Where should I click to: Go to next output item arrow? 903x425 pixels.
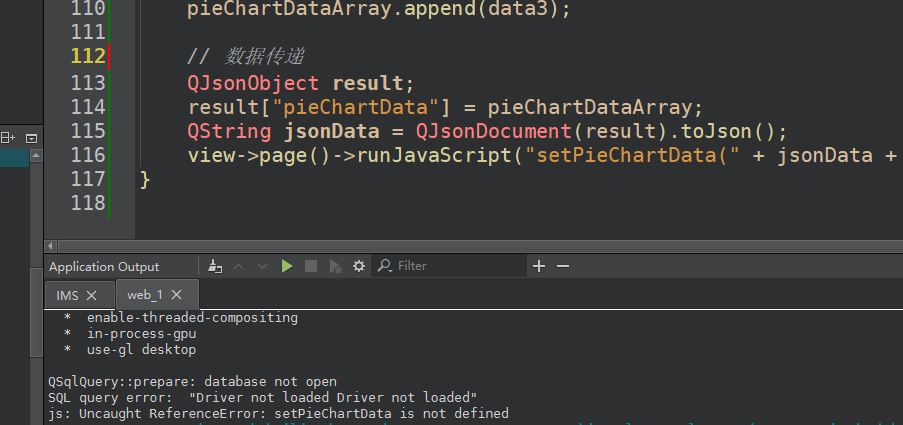tap(263, 266)
